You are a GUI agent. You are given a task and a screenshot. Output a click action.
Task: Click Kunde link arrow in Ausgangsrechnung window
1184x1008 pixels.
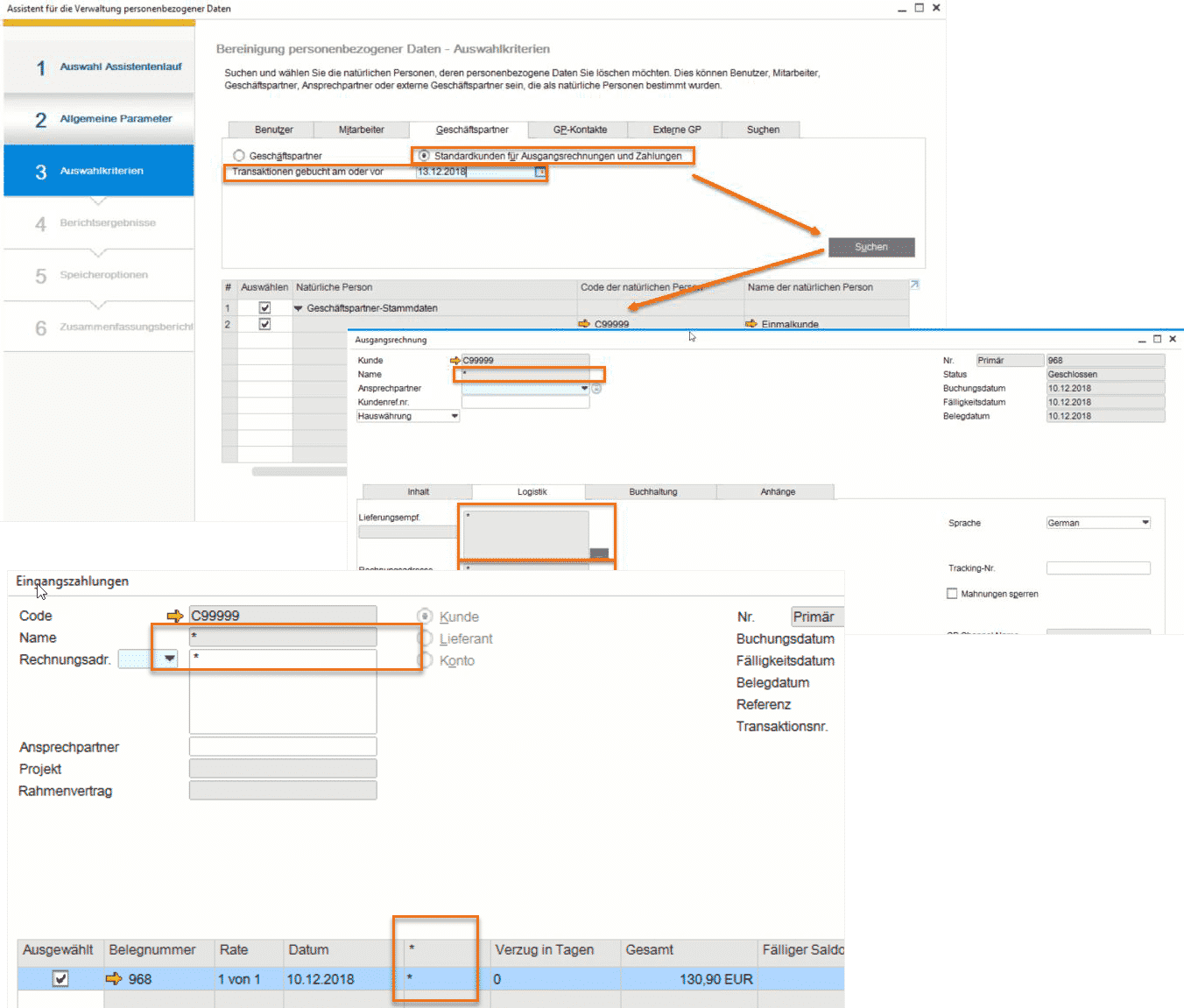tap(455, 360)
